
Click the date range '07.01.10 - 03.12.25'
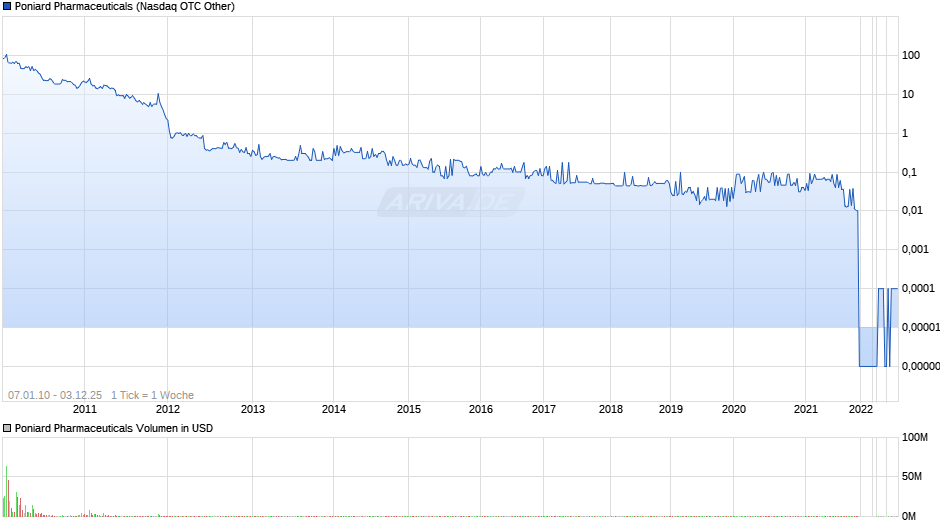point(55,395)
